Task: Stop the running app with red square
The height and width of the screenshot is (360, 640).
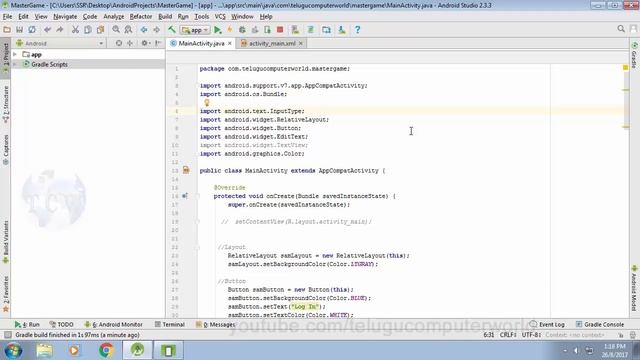Action: (280, 30)
